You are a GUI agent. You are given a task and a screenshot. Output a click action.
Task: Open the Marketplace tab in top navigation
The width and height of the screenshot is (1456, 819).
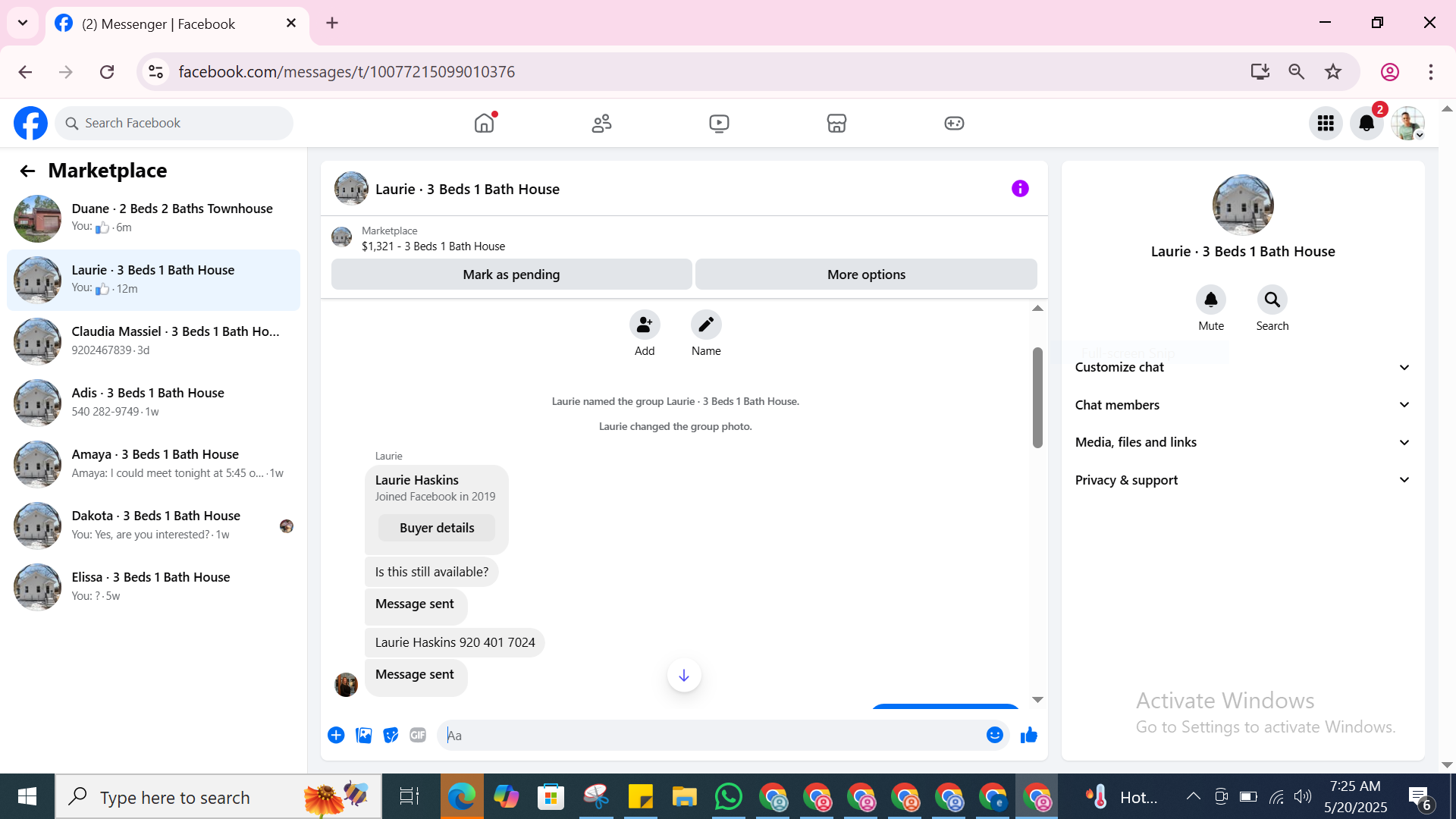tap(836, 123)
